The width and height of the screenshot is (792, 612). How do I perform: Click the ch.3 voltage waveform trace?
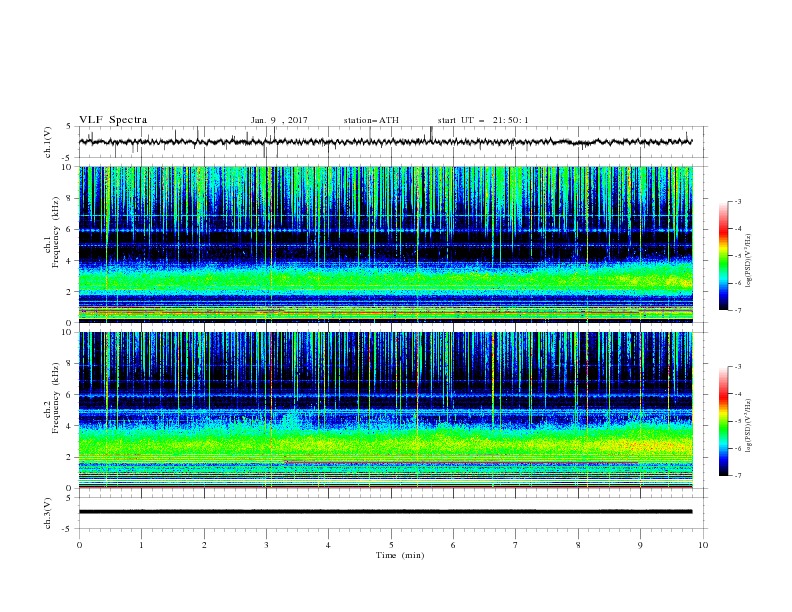pyautogui.click(x=385, y=512)
